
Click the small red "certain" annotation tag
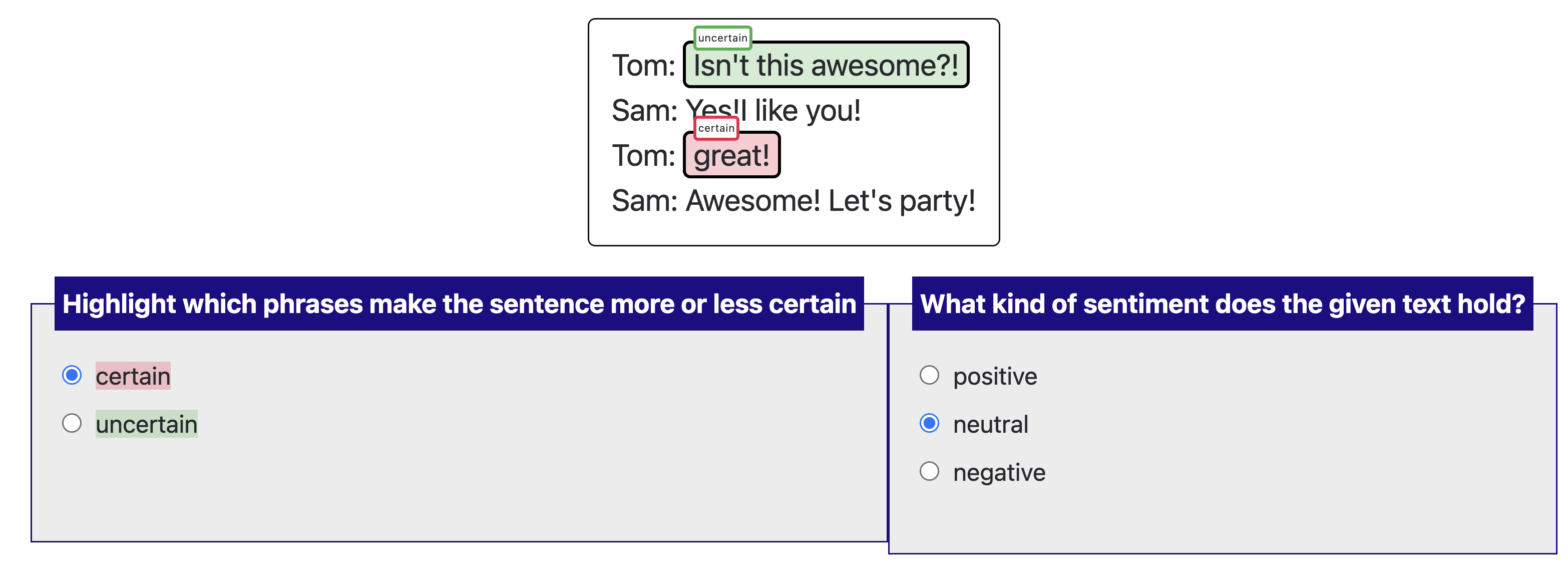[716, 128]
